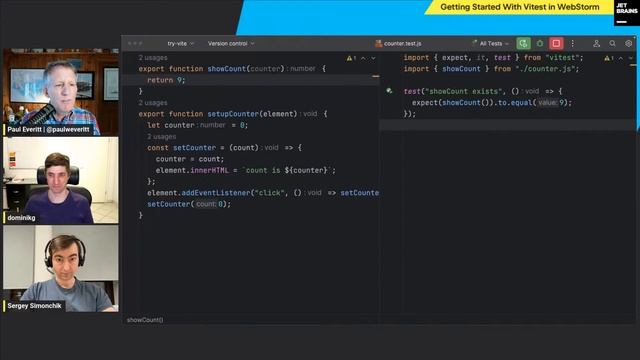This screenshot has width=640, height=360.
Task: Open IDE settings gear icon
Action: coord(629,43)
